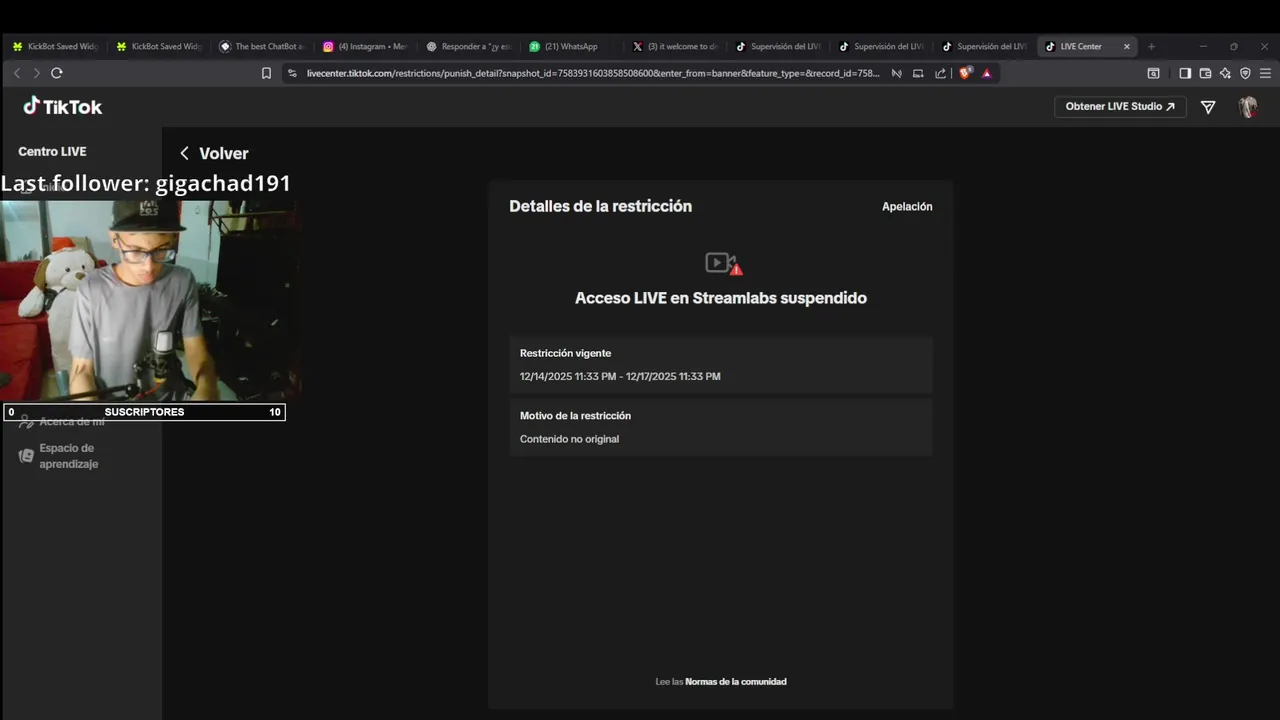Image resolution: width=1280 pixels, height=720 pixels.
Task: Click the TikTok logo
Action: coord(63,106)
